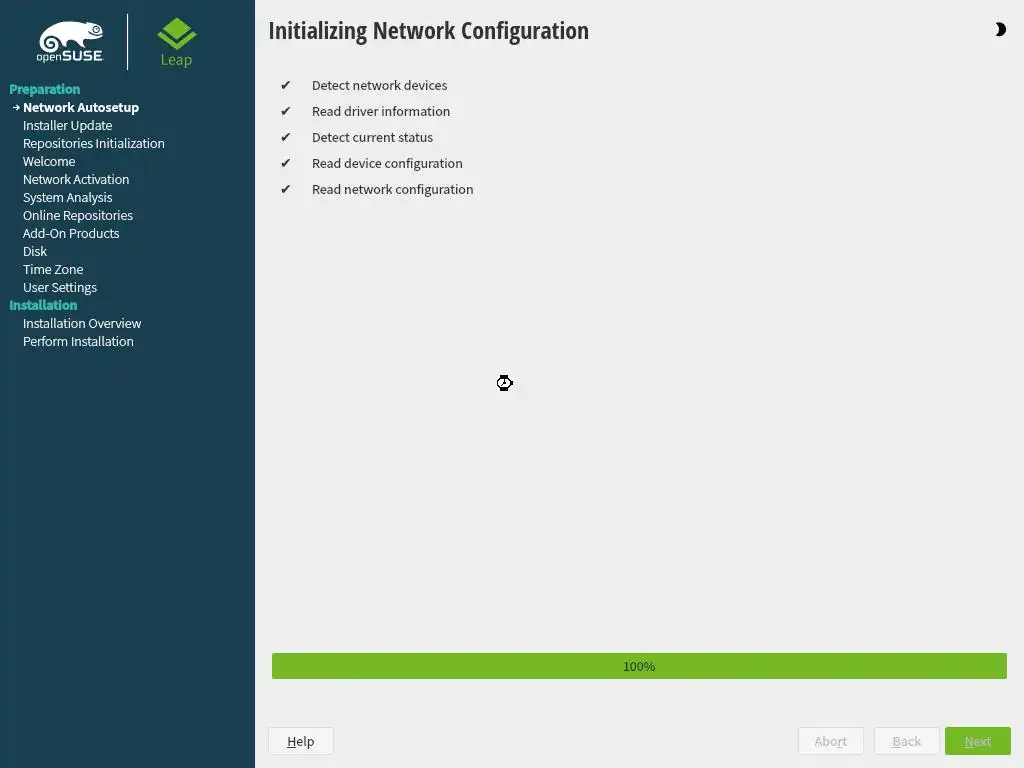Screen dimensions: 1024x768
Task: Click the green Next button
Action: click(x=978, y=741)
